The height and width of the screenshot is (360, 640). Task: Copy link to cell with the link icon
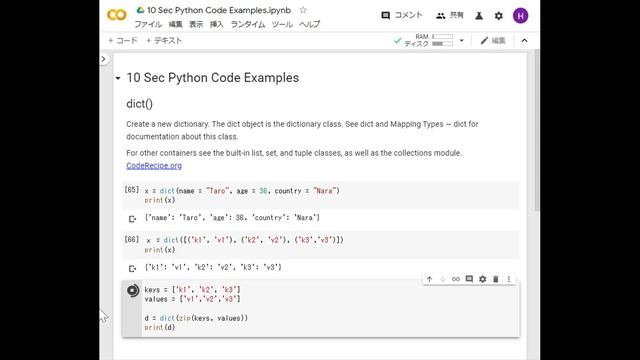[456, 279]
